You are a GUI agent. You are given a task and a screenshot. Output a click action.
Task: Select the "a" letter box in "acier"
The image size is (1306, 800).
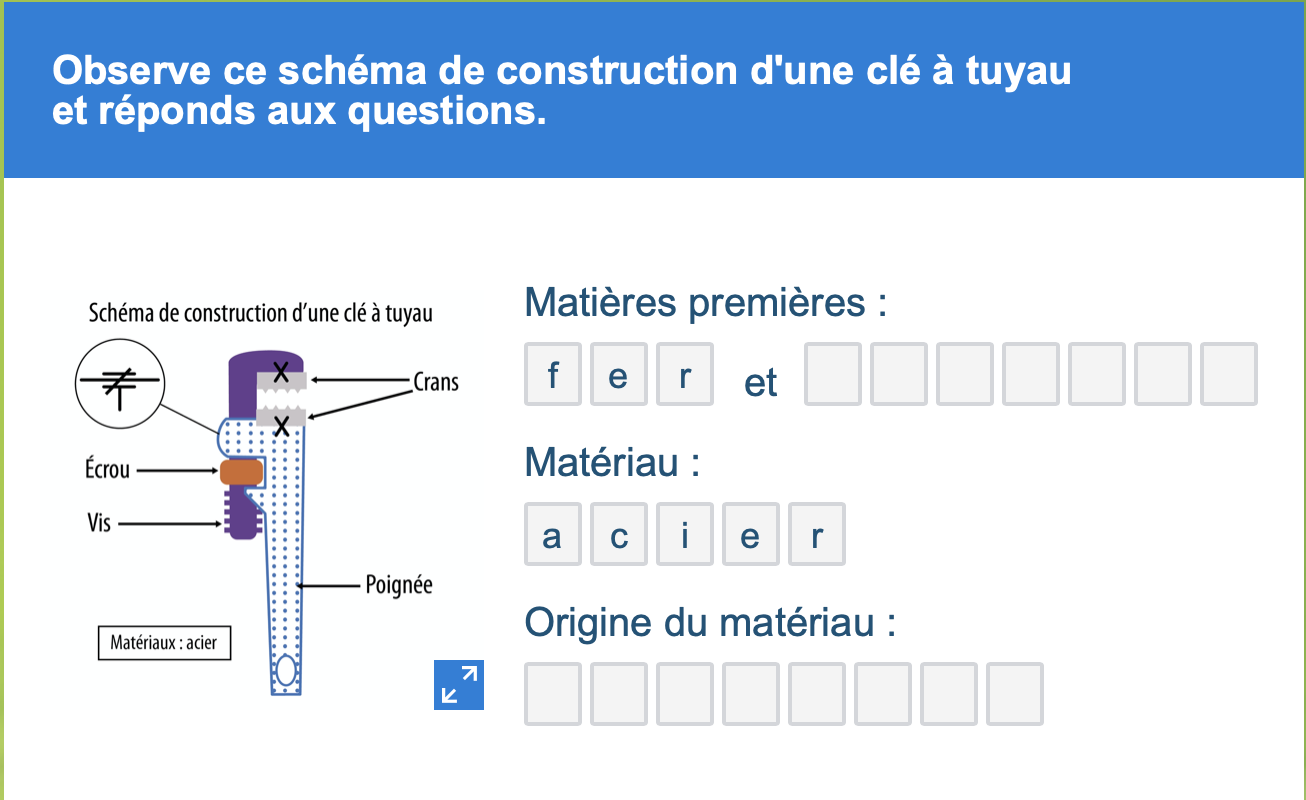tap(553, 534)
